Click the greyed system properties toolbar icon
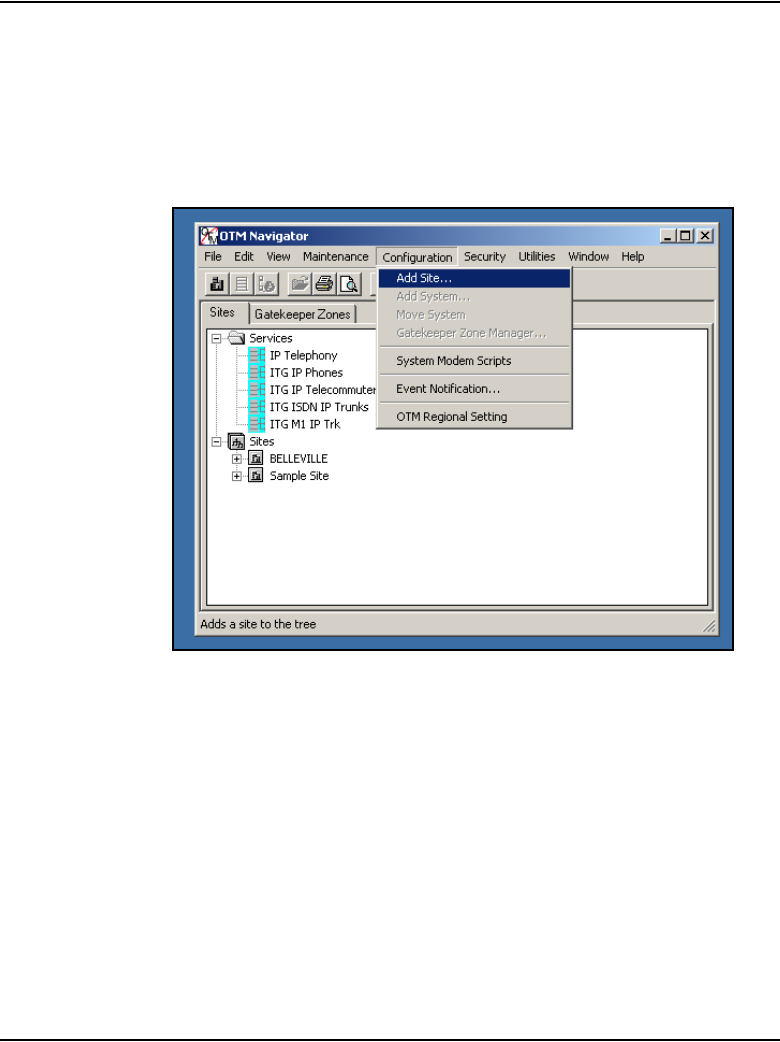 click(x=266, y=284)
